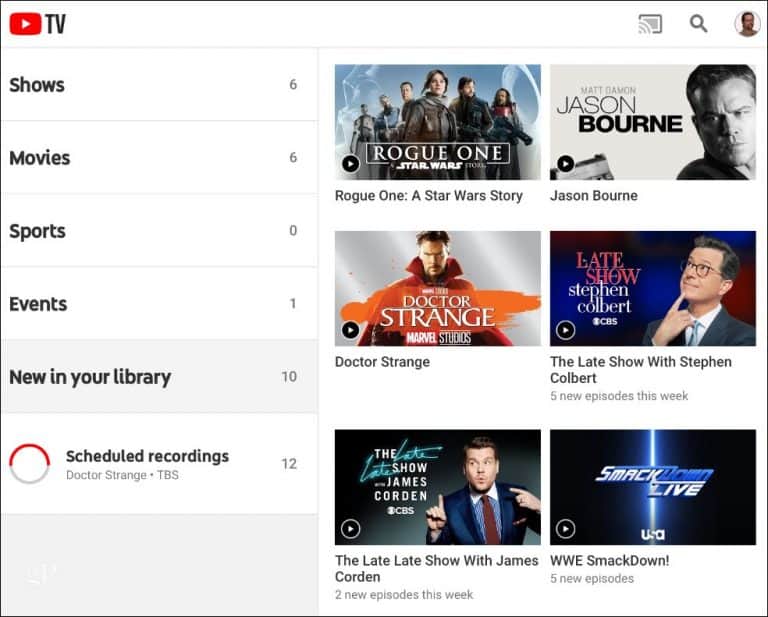Click the red recording progress circle

click(30, 464)
